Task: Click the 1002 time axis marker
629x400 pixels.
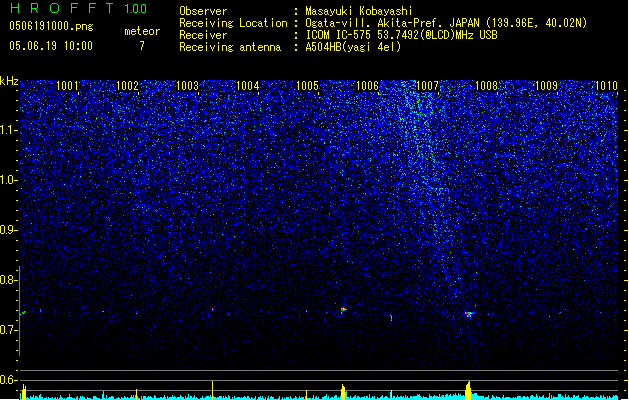Action: tap(127, 85)
